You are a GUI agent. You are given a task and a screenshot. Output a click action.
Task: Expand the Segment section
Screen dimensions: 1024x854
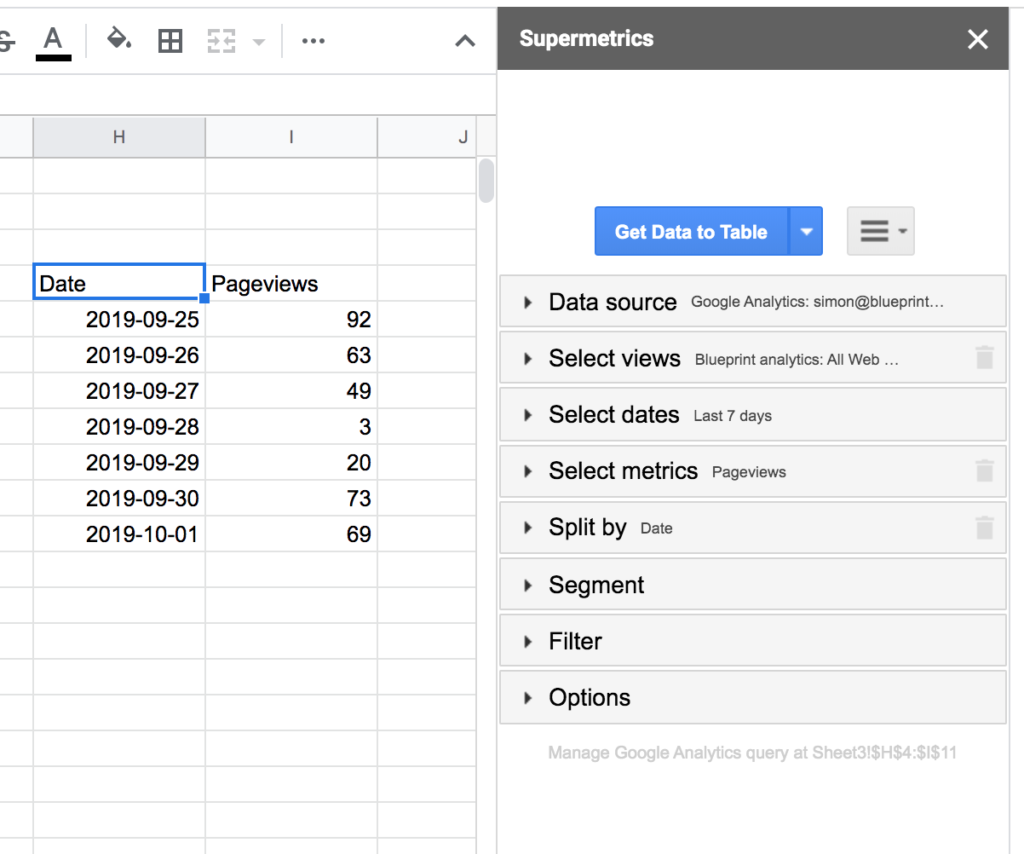(x=528, y=585)
